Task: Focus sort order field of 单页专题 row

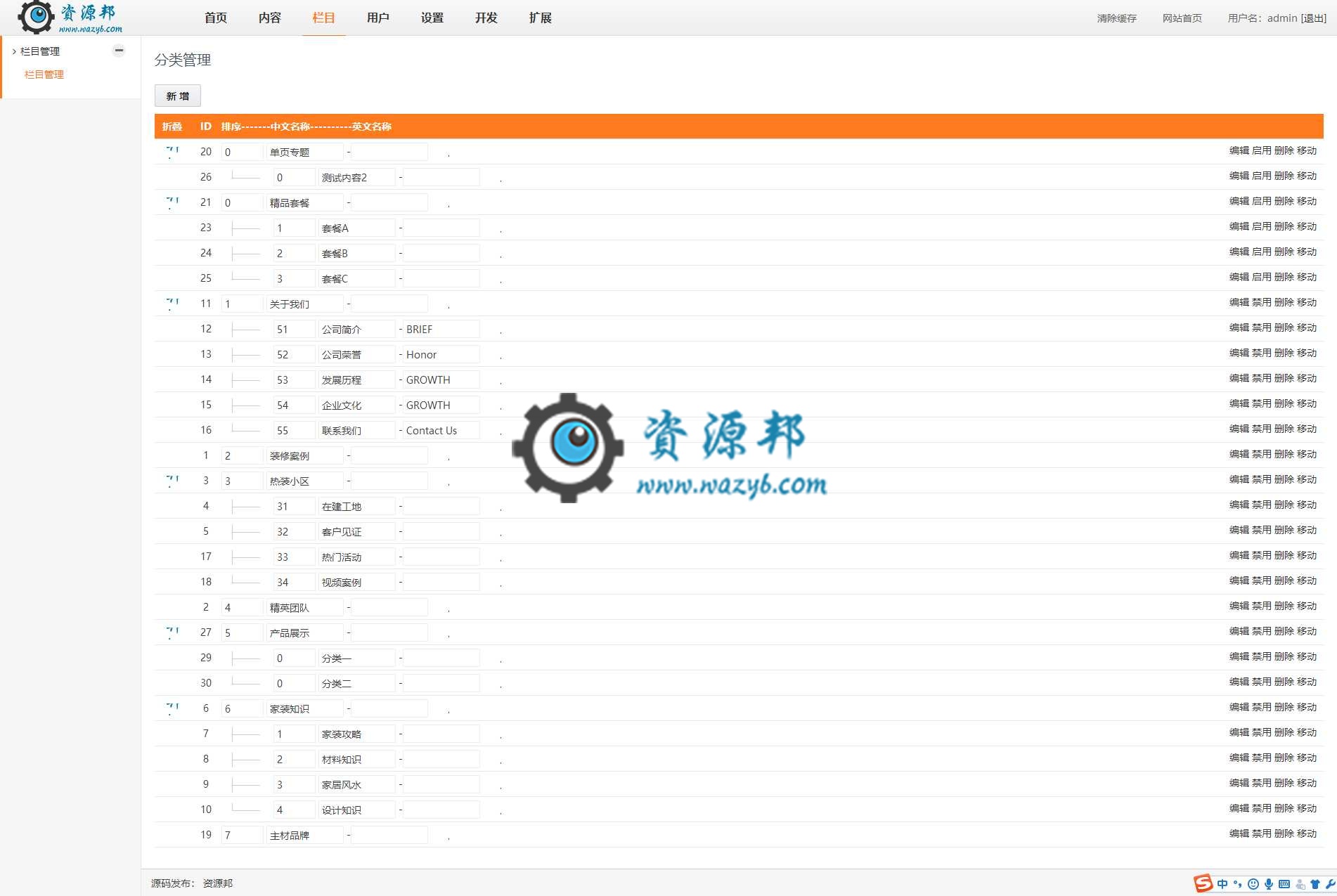Action: (242, 152)
